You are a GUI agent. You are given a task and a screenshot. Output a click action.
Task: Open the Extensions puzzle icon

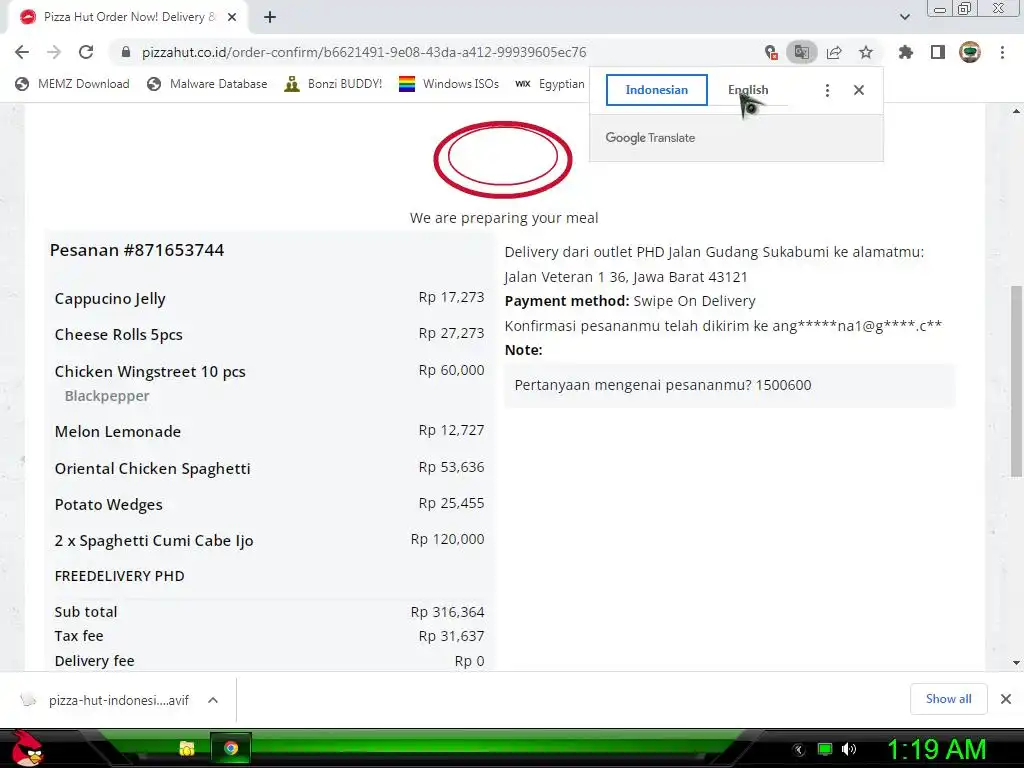(x=906, y=52)
